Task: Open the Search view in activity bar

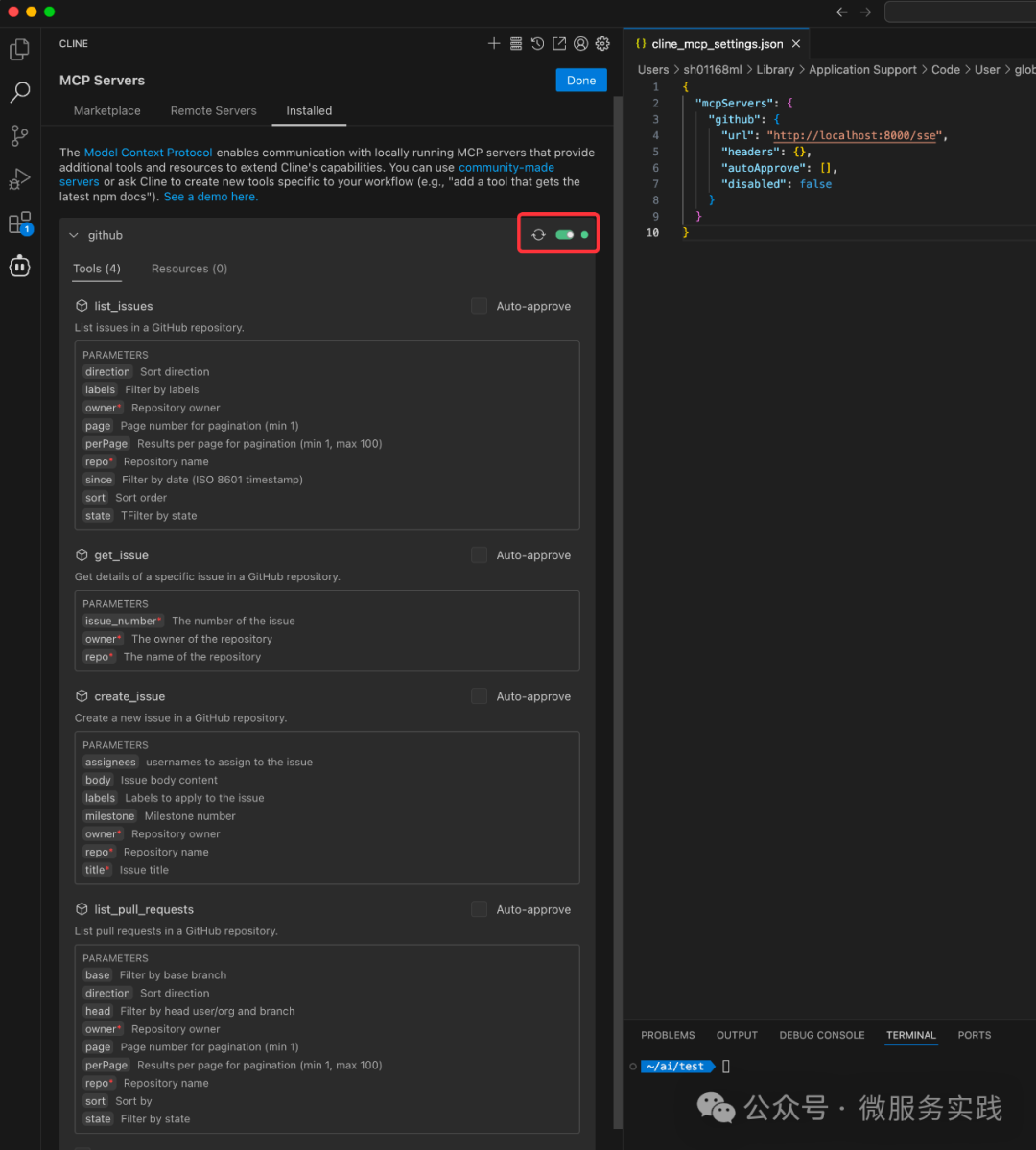Action: click(x=20, y=92)
